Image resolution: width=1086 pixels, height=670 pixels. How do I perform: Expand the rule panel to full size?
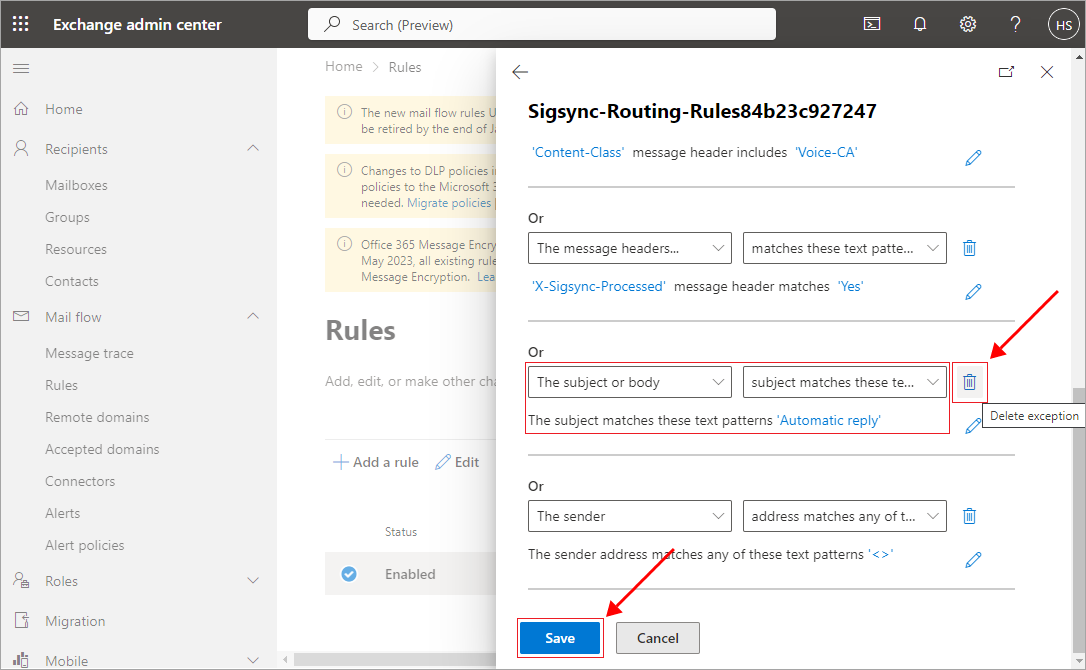tap(1006, 72)
